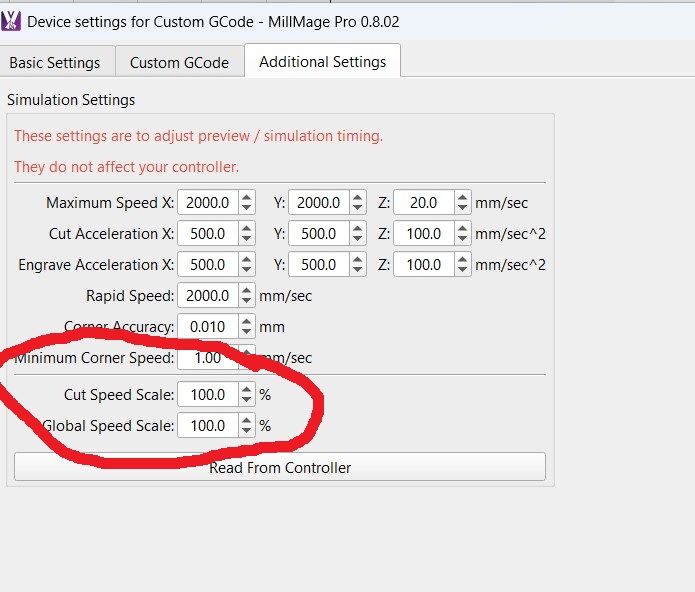Increase Engrave Acceleration Z value
Image resolution: width=695 pixels, height=592 pixels.
point(462,259)
